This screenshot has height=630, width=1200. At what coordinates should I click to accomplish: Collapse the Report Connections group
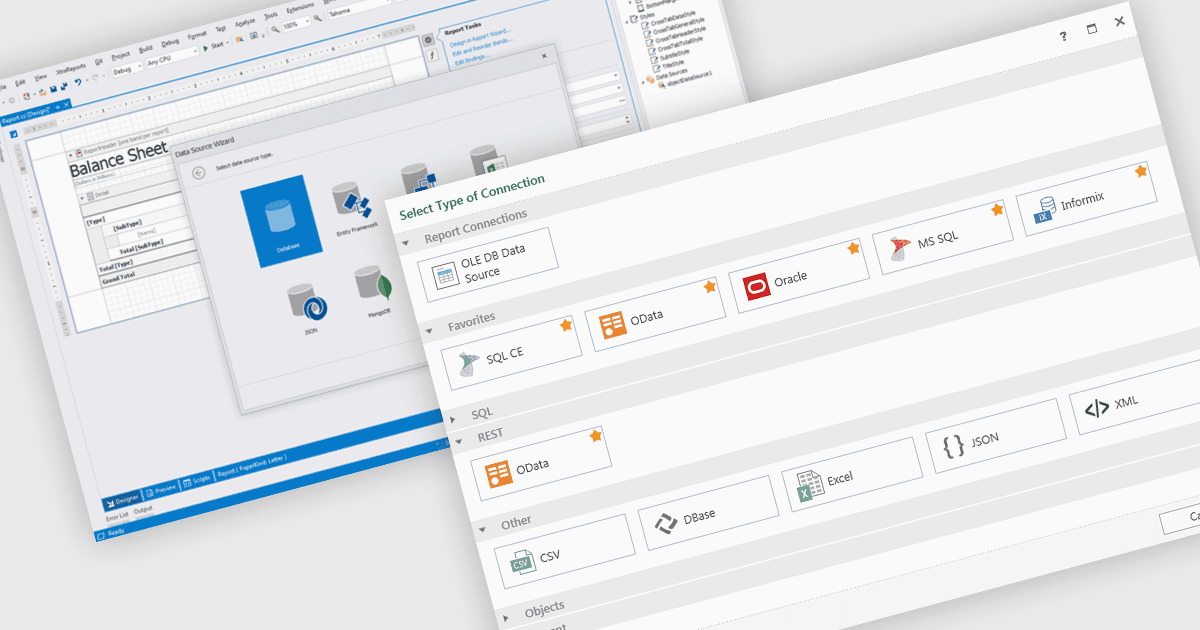click(x=405, y=243)
